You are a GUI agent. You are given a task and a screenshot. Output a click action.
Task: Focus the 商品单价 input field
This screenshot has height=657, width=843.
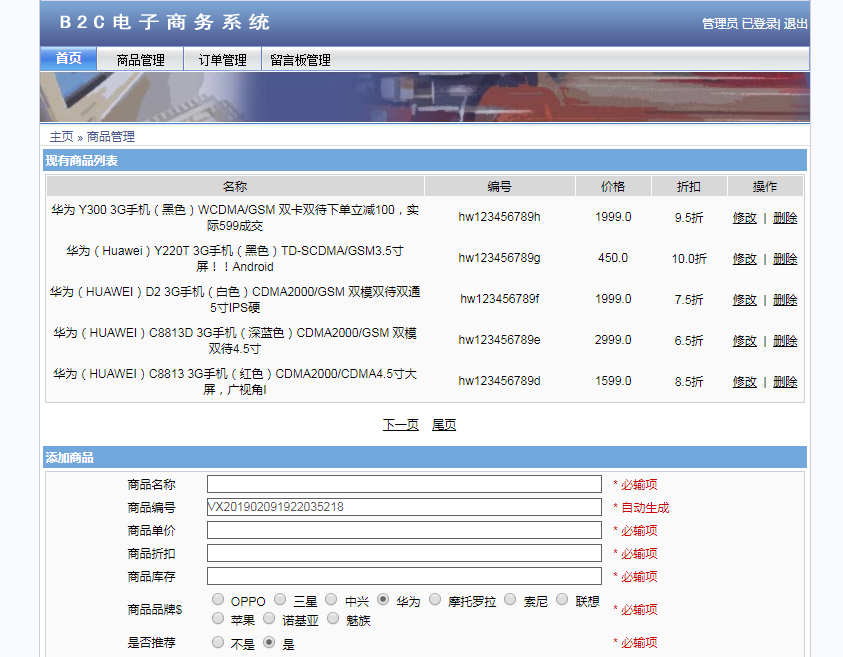pyautogui.click(x=404, y=530)
